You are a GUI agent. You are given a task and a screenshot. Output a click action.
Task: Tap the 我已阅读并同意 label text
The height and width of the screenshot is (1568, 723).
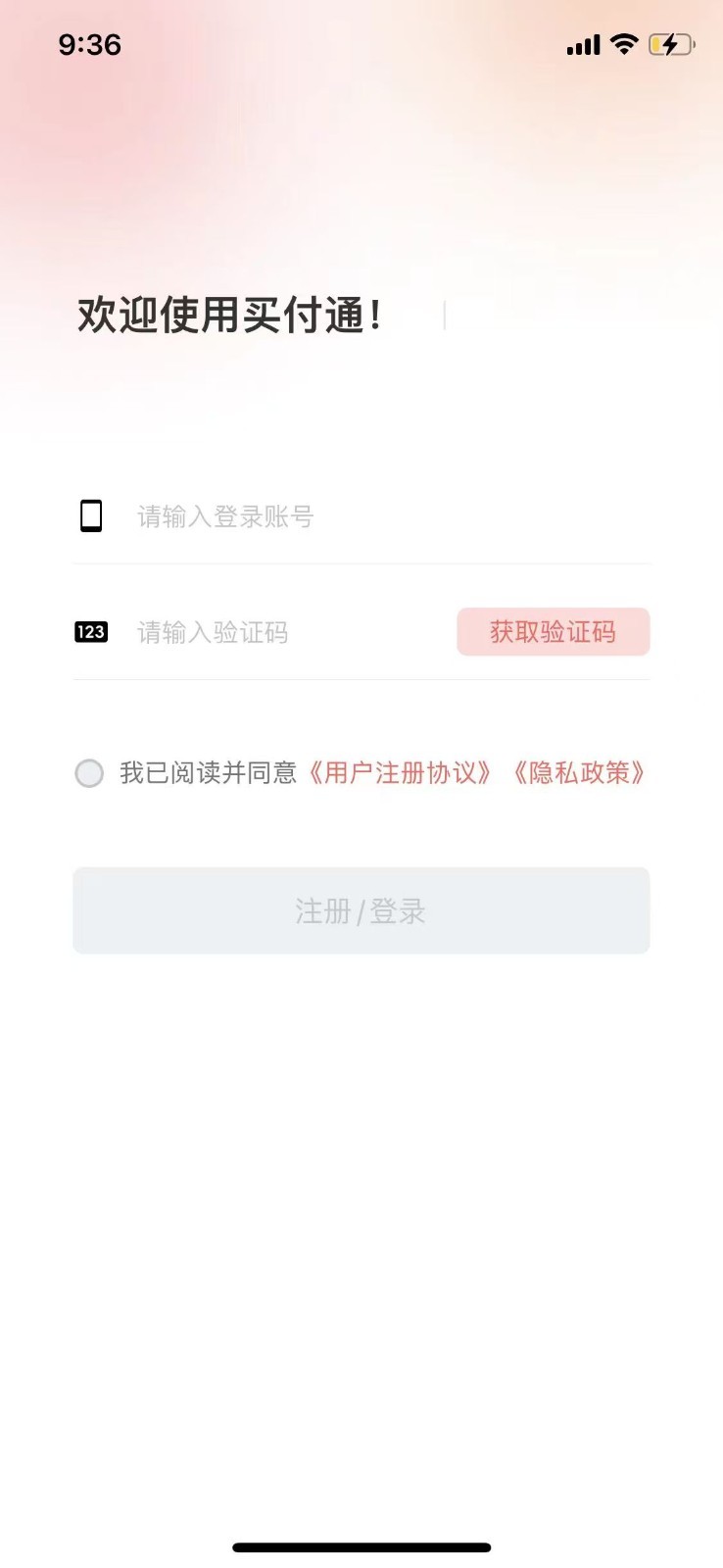208,773
